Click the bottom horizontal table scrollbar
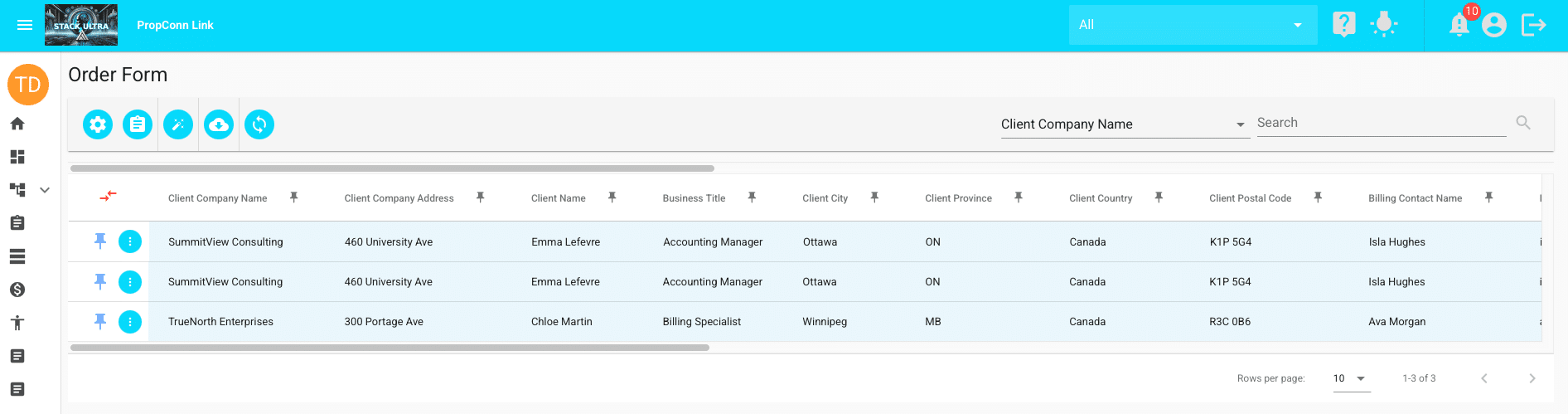The image size is (1568, 414). tap(390, 348)
